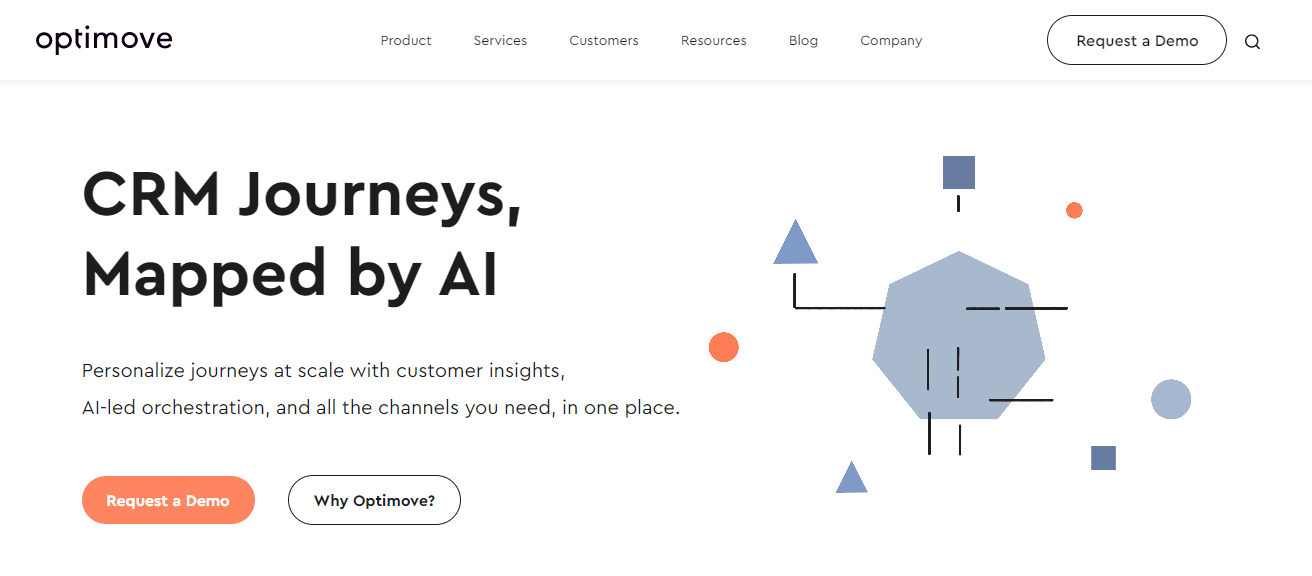The height and width of the screenshot is (576, 1312).
Task: Click the Why Optimove? button
Action: coord(374,500)
